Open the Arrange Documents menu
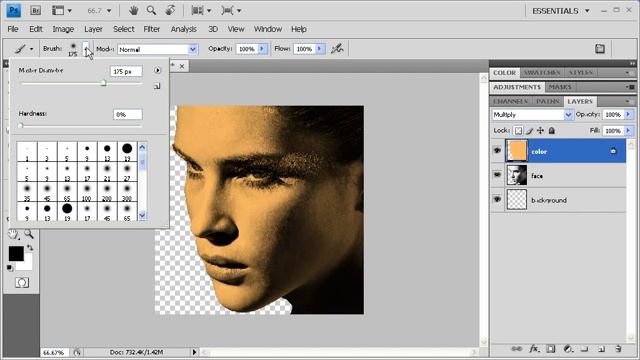This screenshot has height=360, width=640. click(201, 11)
